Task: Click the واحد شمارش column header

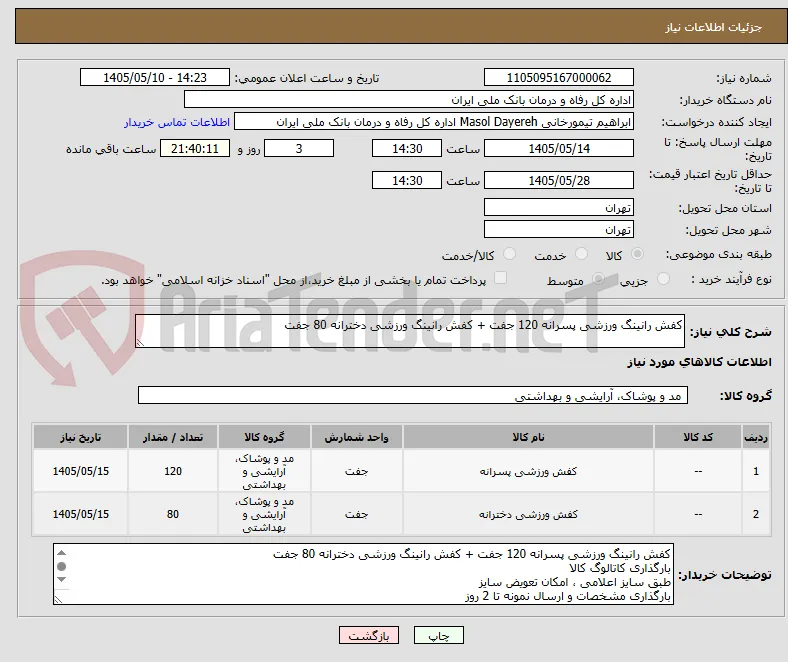Action: (356, 437)
